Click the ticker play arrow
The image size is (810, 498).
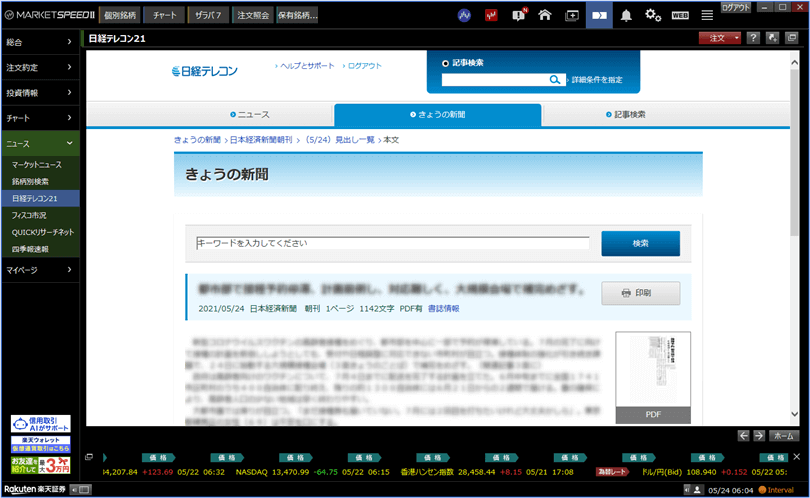point(105,457)
